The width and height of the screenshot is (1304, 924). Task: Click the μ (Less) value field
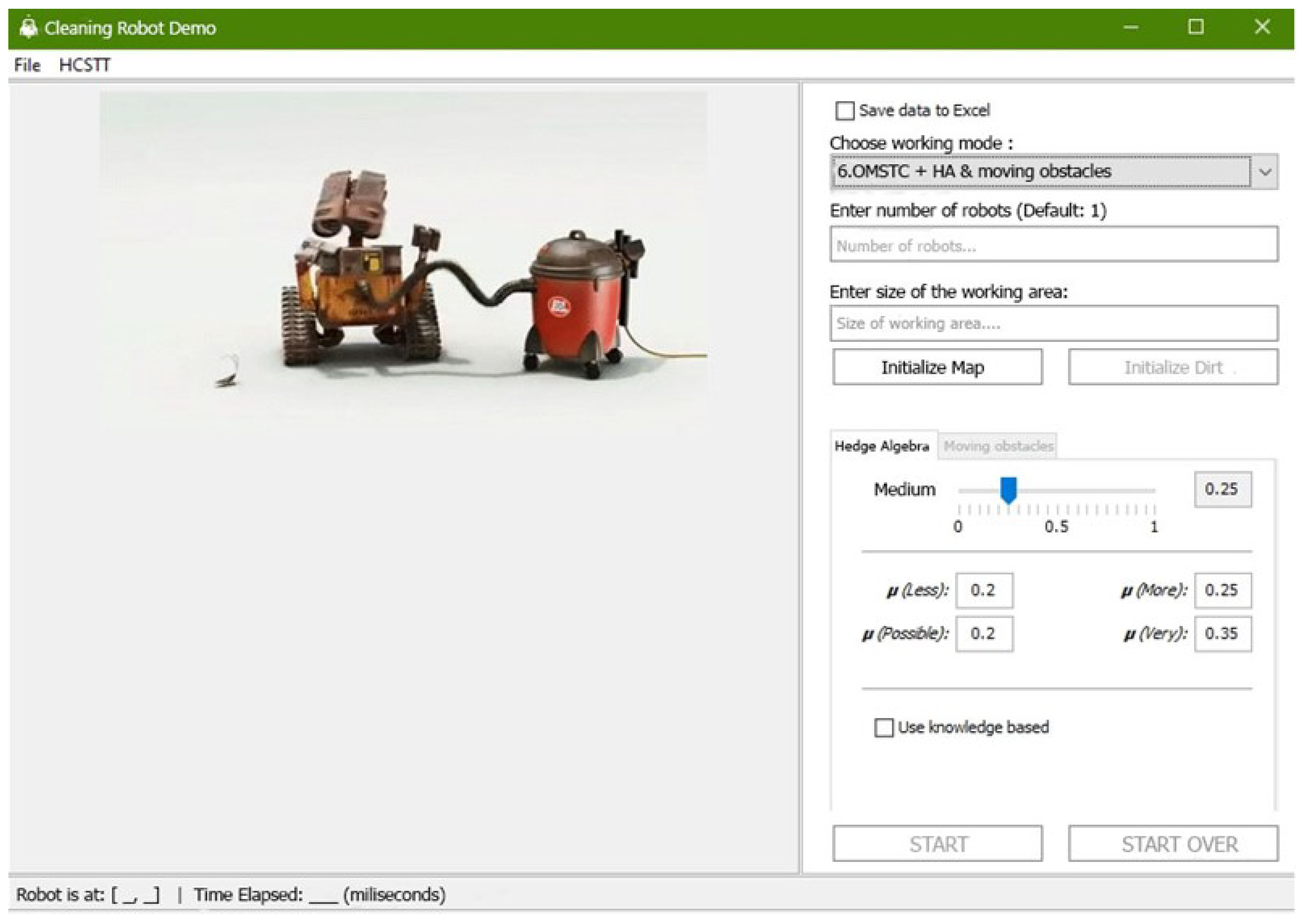984,590
